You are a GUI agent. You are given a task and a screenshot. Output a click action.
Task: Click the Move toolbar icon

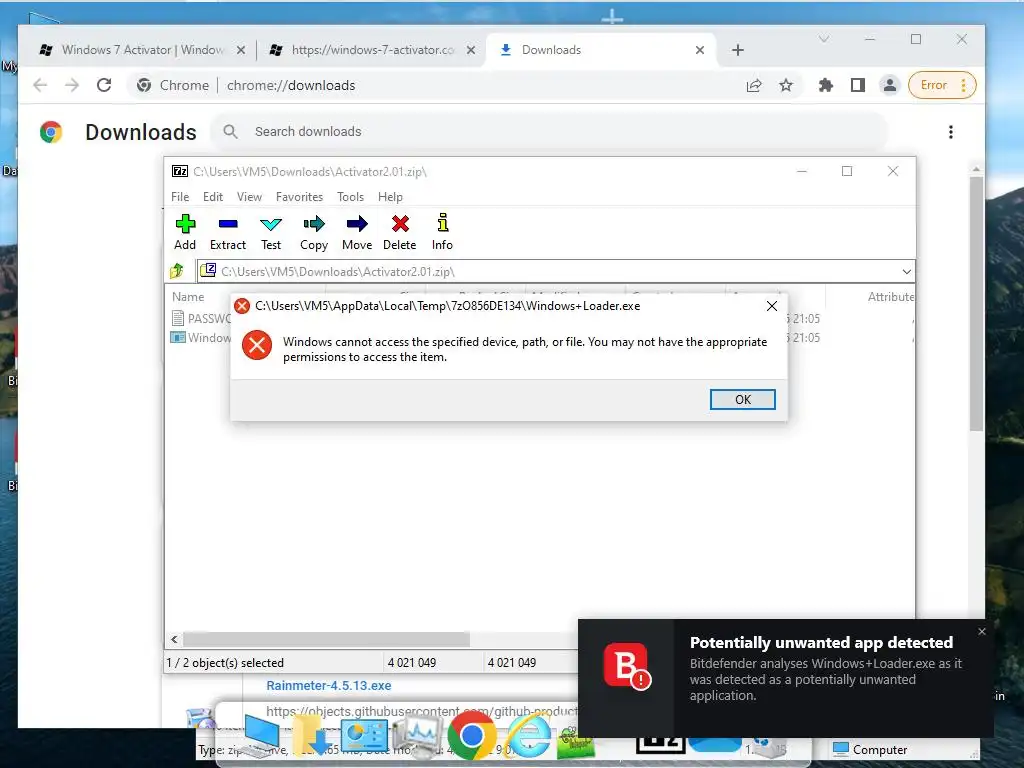[x=357, y=232]
